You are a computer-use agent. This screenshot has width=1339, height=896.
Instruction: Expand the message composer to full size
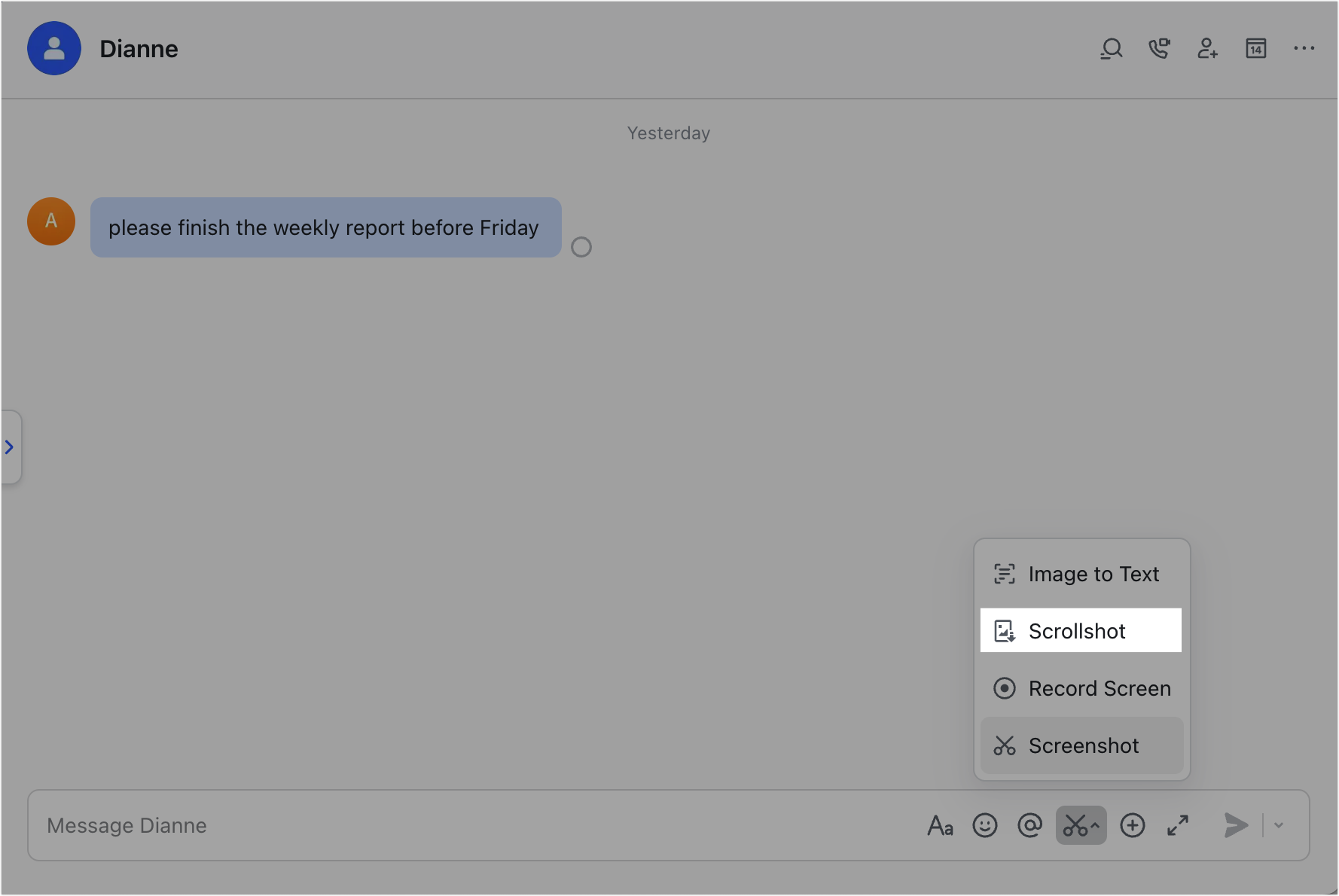pos(1178,825)
